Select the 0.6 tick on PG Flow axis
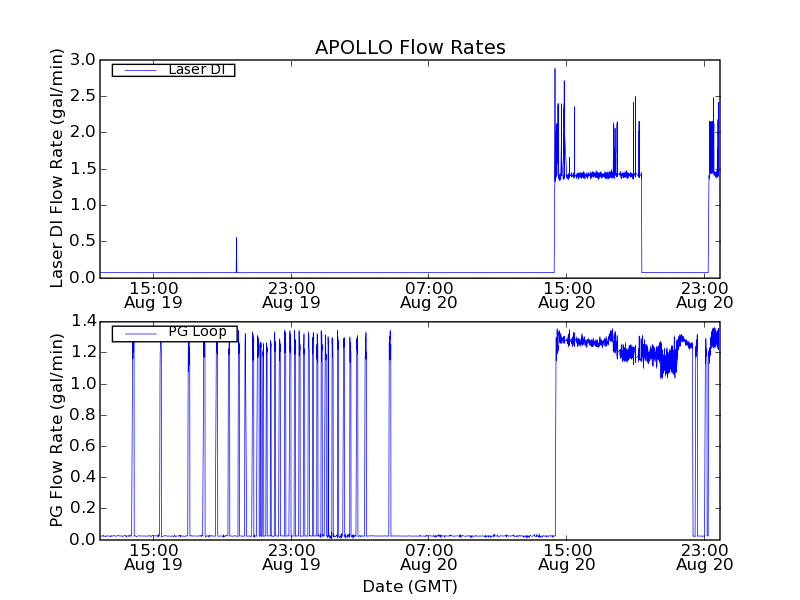This screenshot has width=800, height=600. [x=85, y=446]
